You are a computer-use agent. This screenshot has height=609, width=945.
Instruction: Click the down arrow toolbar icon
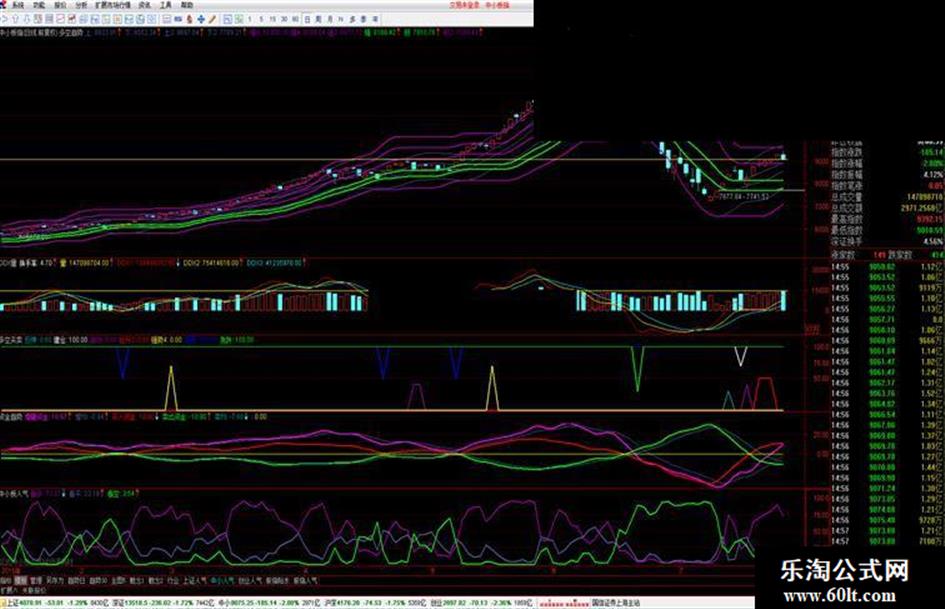point(26,19)
